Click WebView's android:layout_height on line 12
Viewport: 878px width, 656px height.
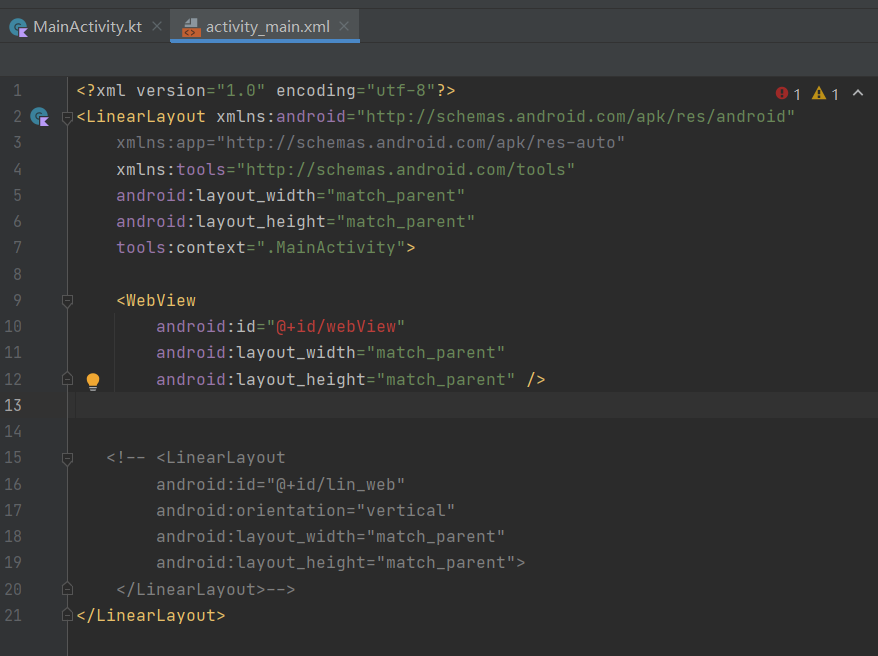pos(335,379)
